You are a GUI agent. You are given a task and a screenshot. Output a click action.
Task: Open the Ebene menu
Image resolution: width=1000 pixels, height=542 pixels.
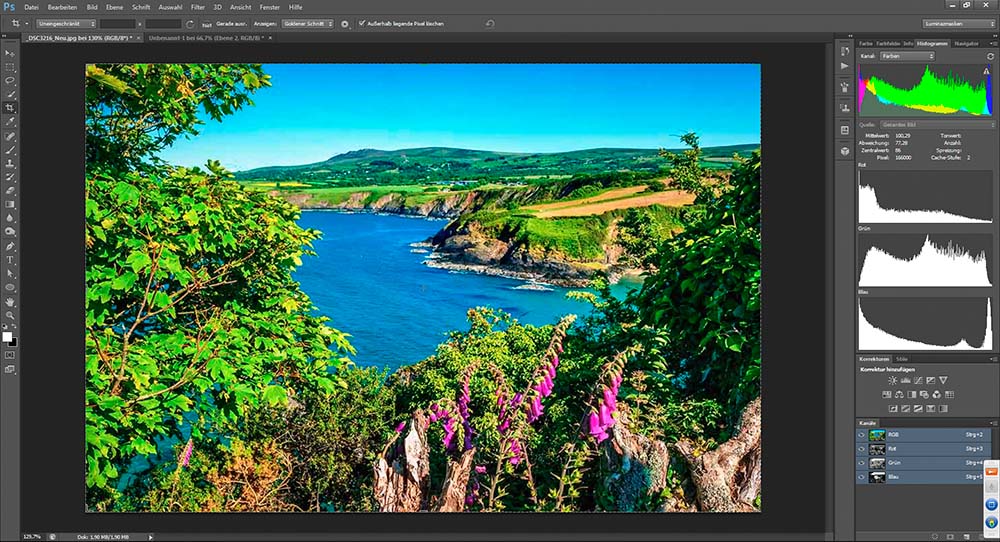click(x=115, y=7)
